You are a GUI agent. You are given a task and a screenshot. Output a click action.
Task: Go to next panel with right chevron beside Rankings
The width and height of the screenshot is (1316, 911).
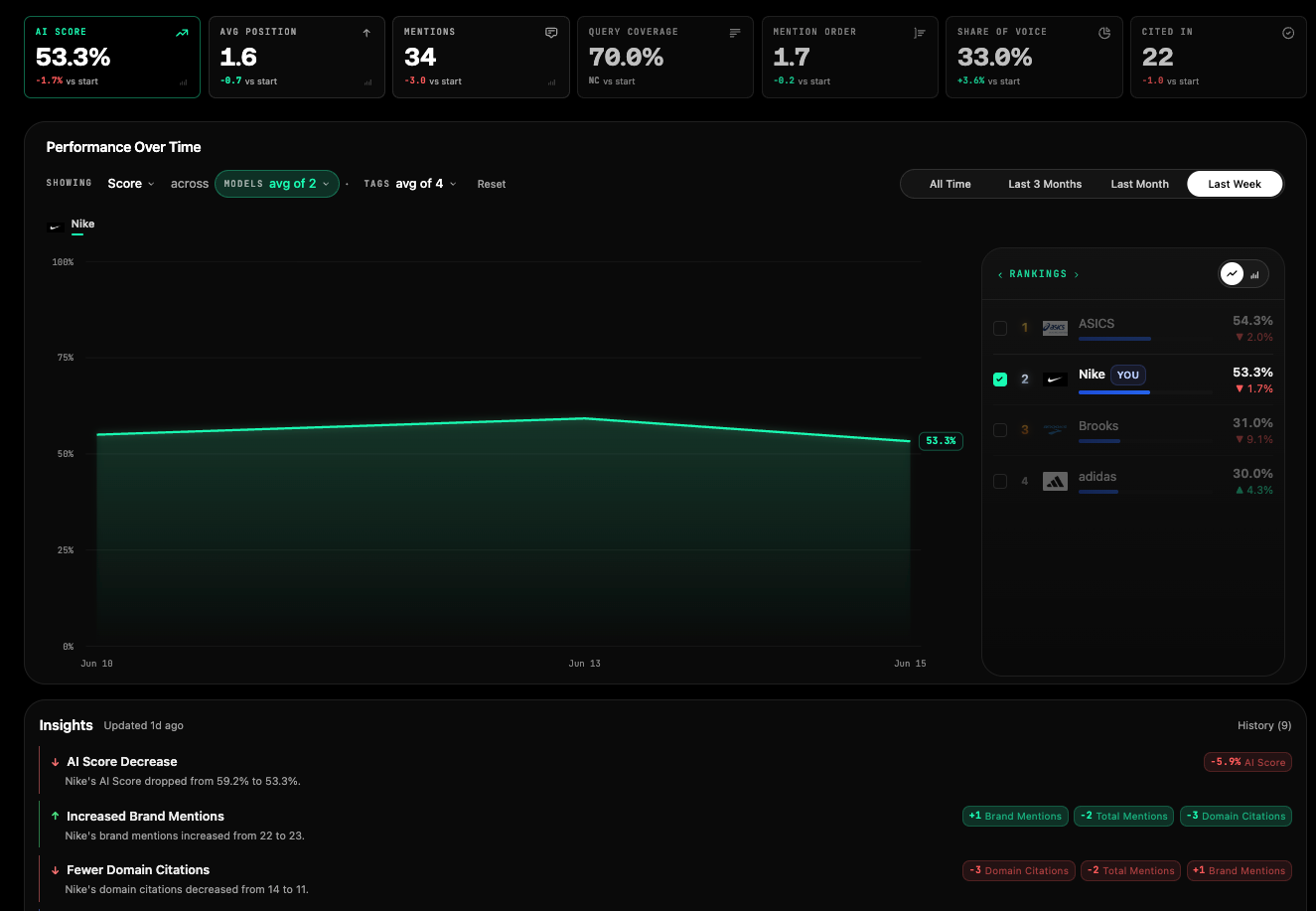pyautogui.click(x=1077, y=274)
